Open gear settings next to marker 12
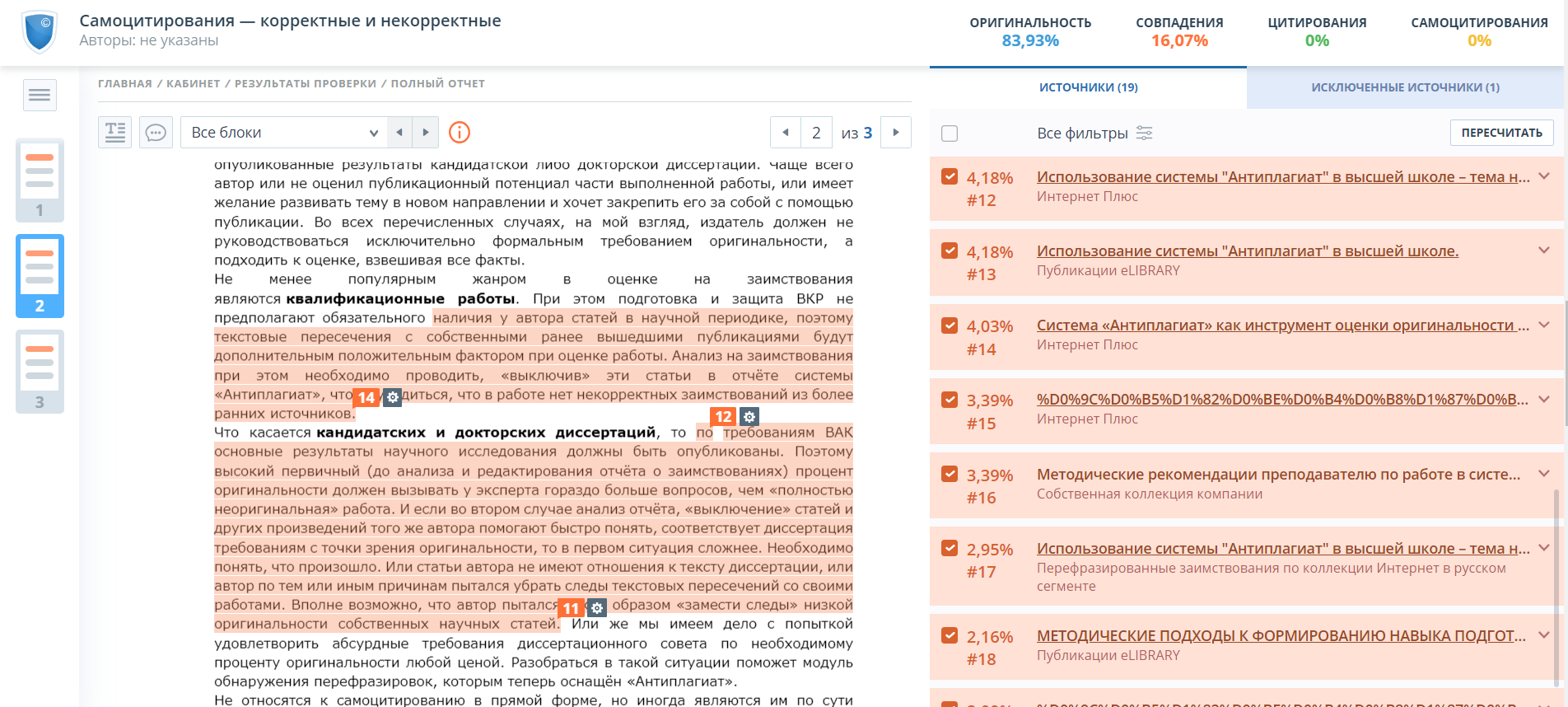The width and height of the screenshot is (1568, 707). 749,417
